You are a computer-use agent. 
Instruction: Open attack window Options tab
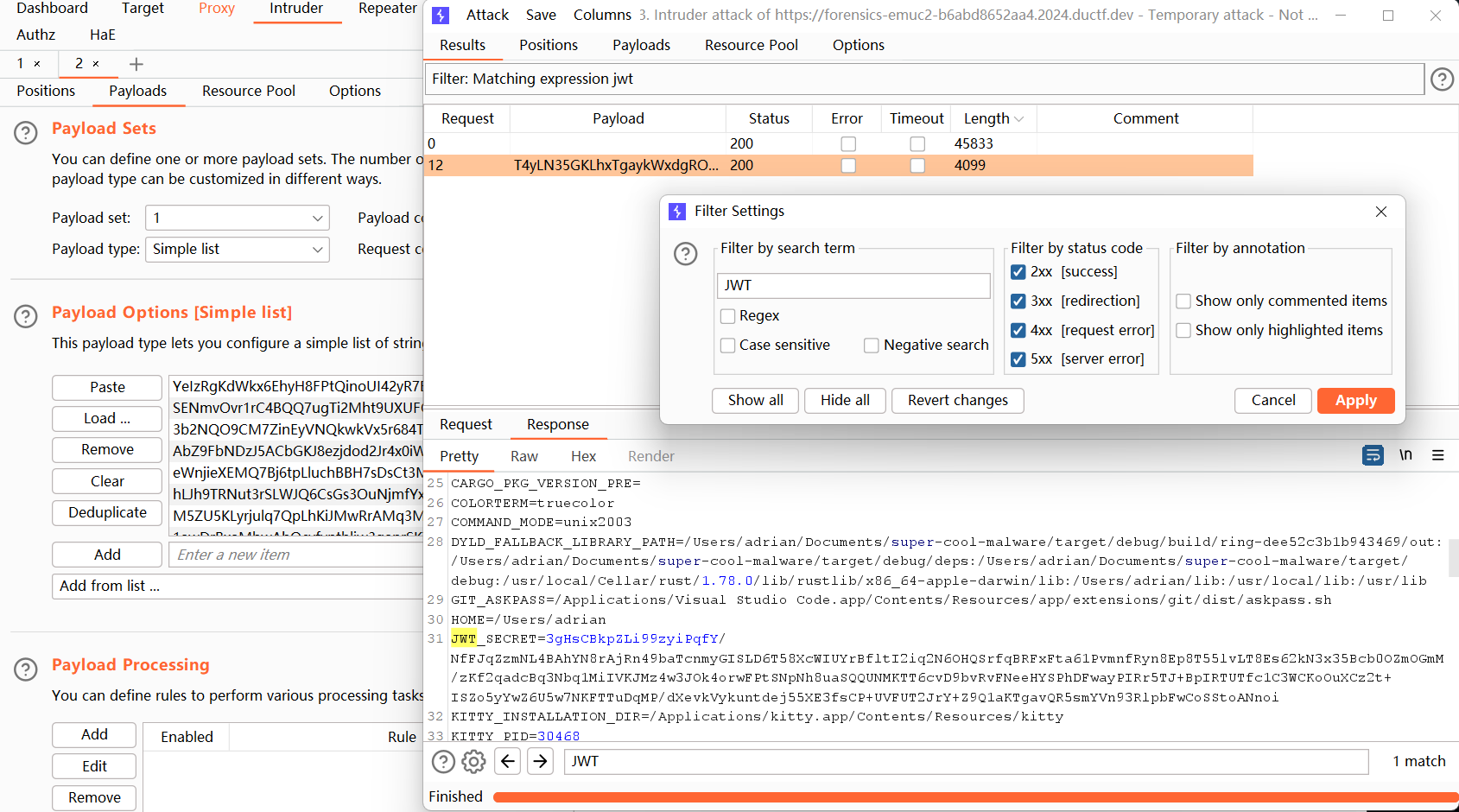pyautogui.click(x=859, y=45)
